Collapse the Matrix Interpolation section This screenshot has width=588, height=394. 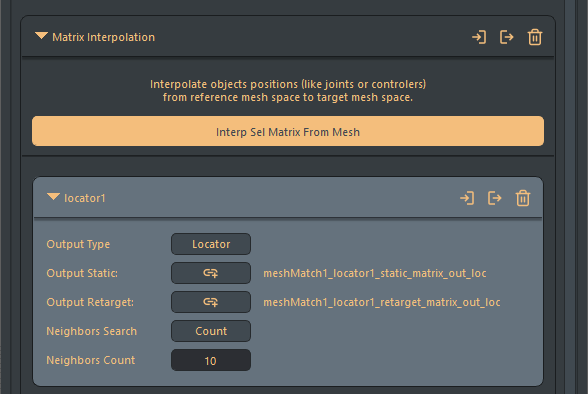click(41, 36)
